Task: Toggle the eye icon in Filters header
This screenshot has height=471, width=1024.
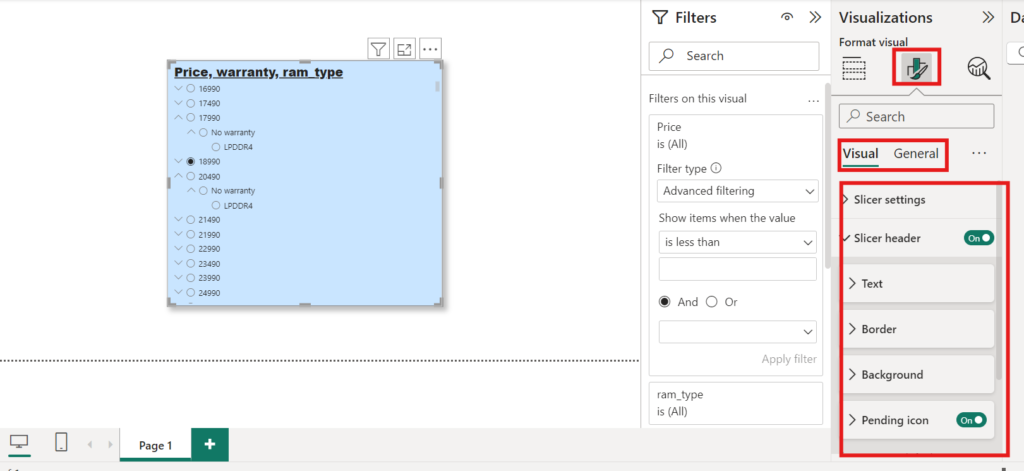Action: pos(787,18)
